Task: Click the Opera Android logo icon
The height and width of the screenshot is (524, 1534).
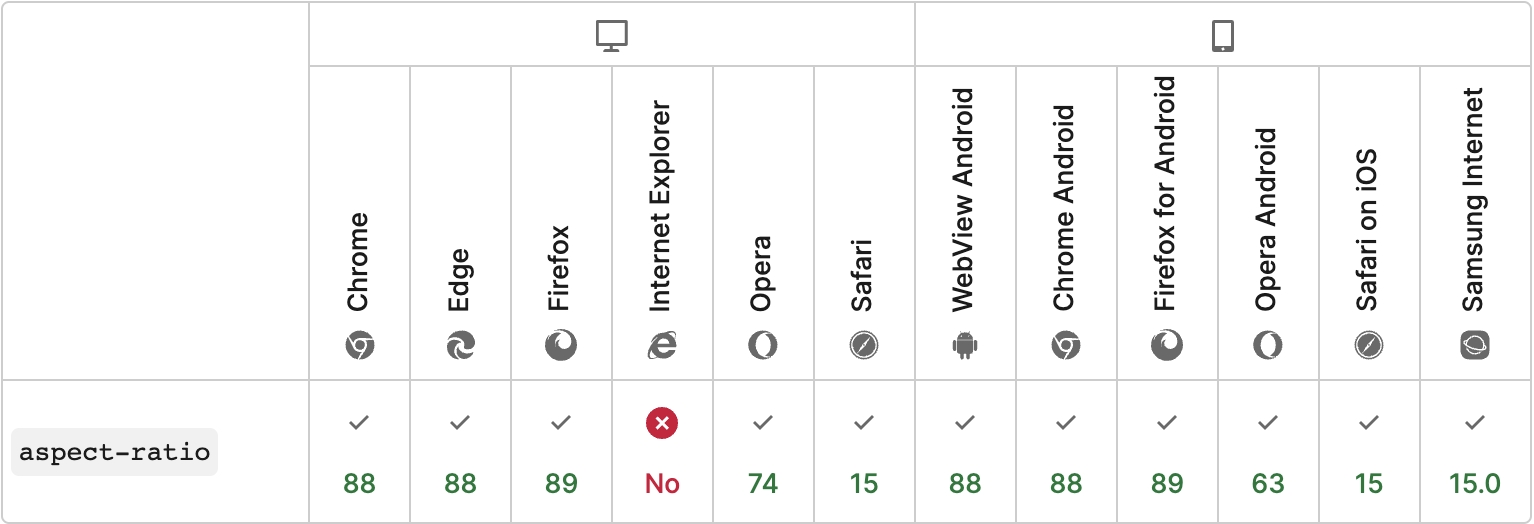Action: [x=1267, y=346]
